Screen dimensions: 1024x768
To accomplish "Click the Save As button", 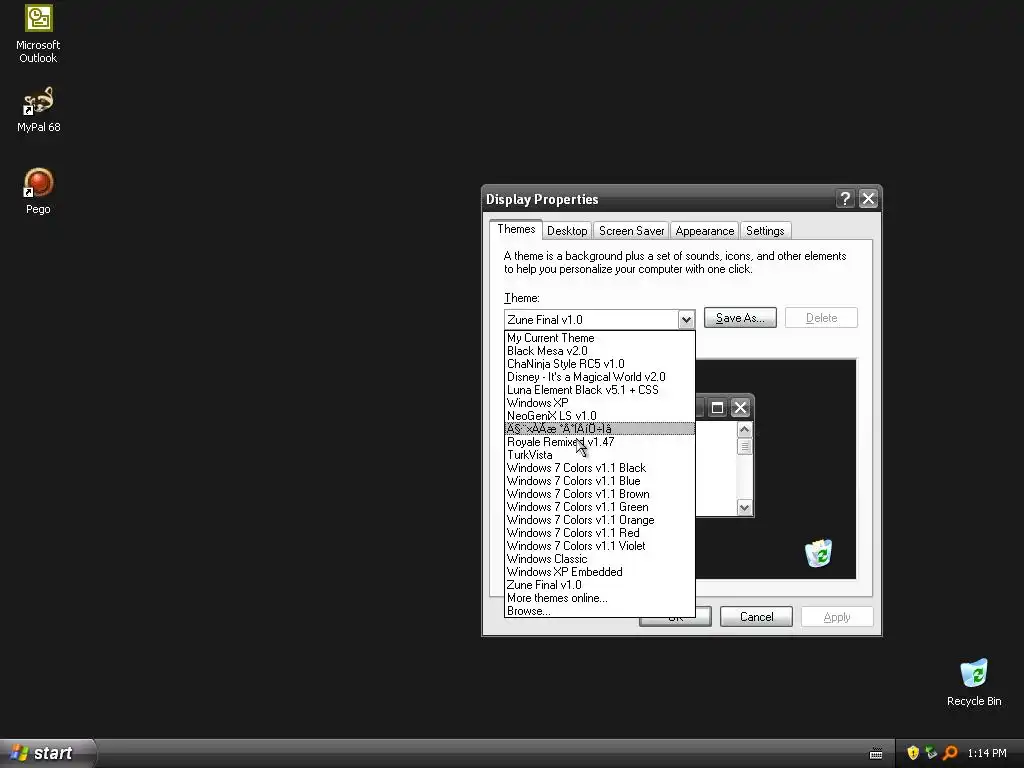I will [x=740, y=318].
